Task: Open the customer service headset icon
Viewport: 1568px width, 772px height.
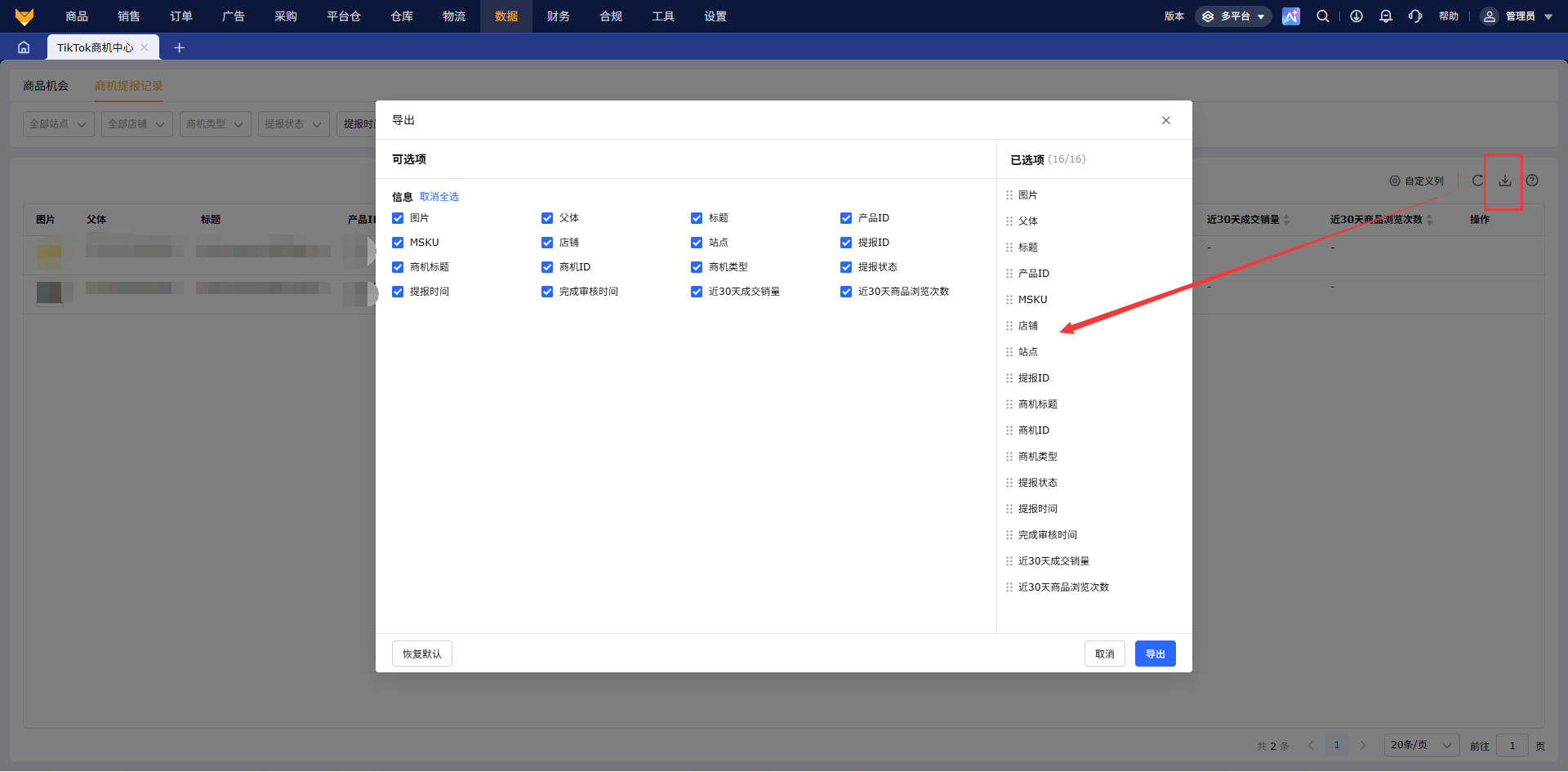Action: [x=1415, y=16]
